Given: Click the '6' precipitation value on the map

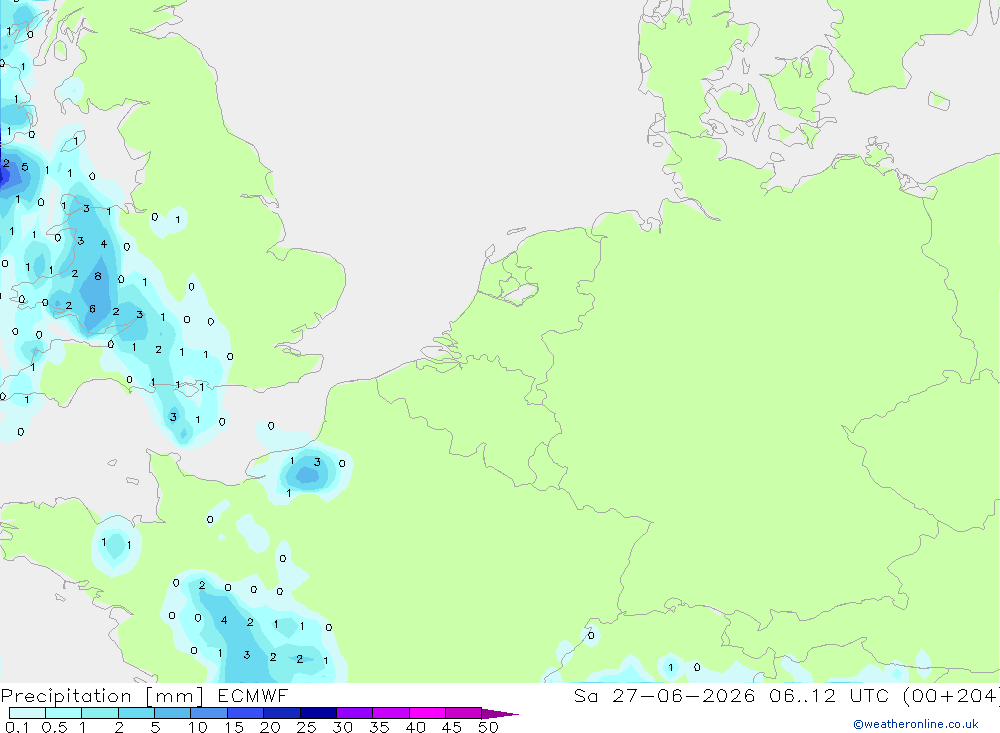Looking at the screenshot, I should (x=92, y=309).
